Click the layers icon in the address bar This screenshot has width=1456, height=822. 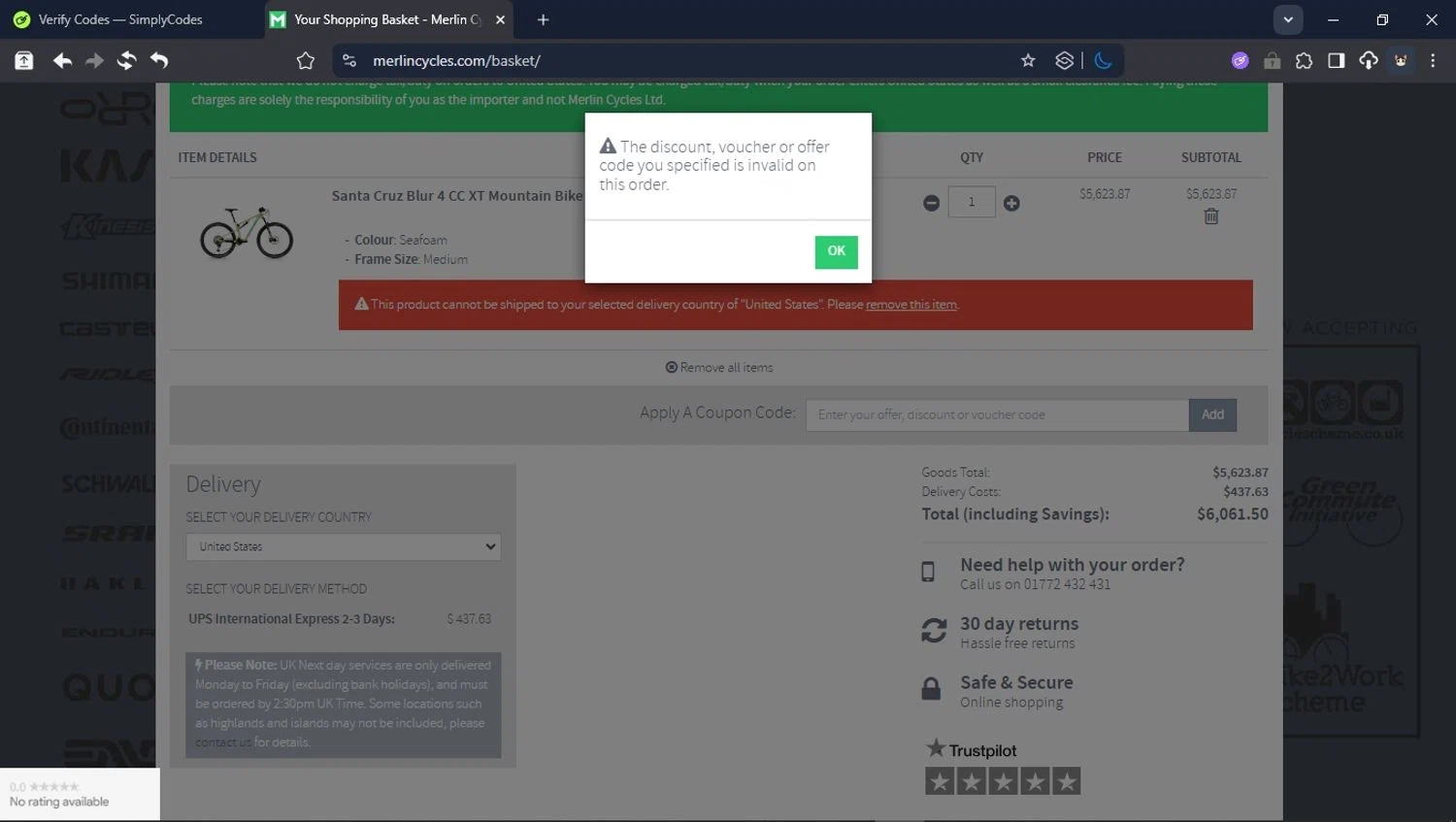pos(1064,61)
